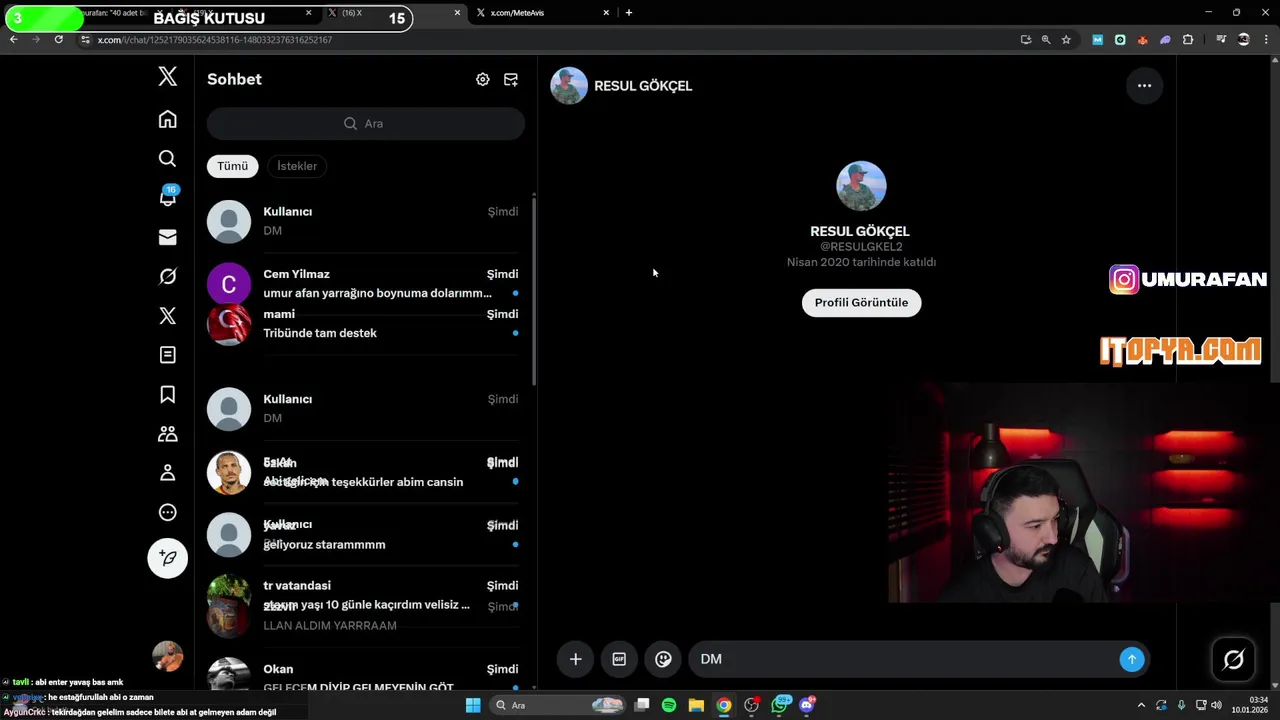
Task: Go back in browser history
Action: point(14,39)
